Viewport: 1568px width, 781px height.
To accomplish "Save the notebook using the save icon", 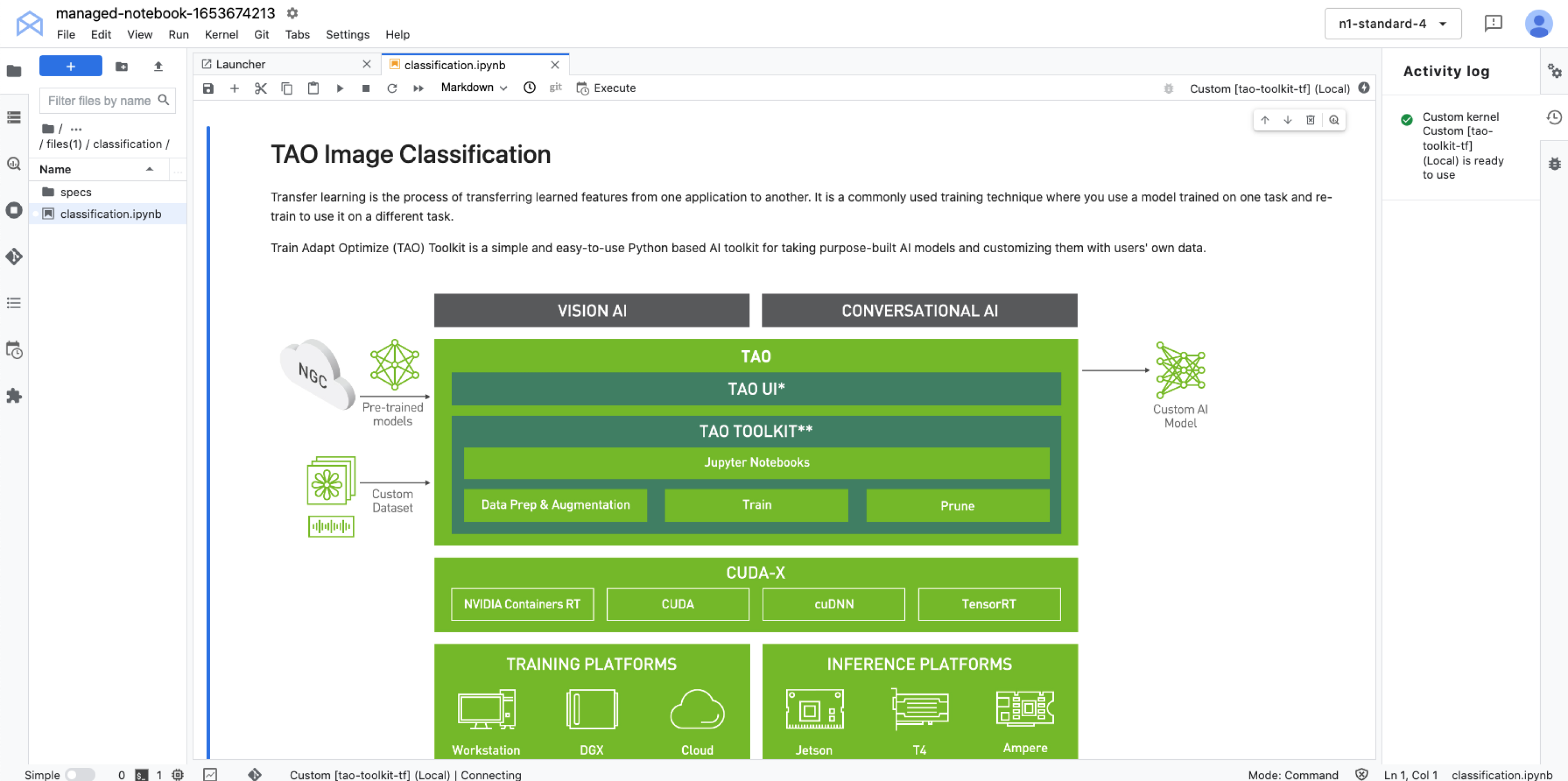I will tap(208, 88).
